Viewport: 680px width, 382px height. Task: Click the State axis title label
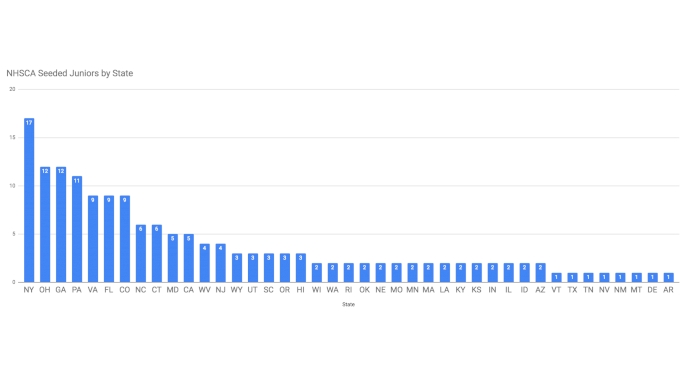348,304
